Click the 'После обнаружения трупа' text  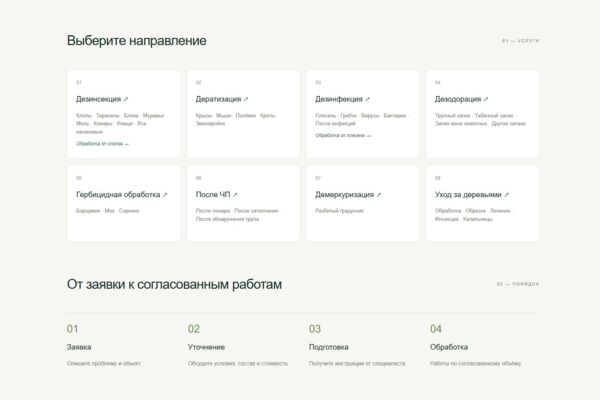pos(227,219)
